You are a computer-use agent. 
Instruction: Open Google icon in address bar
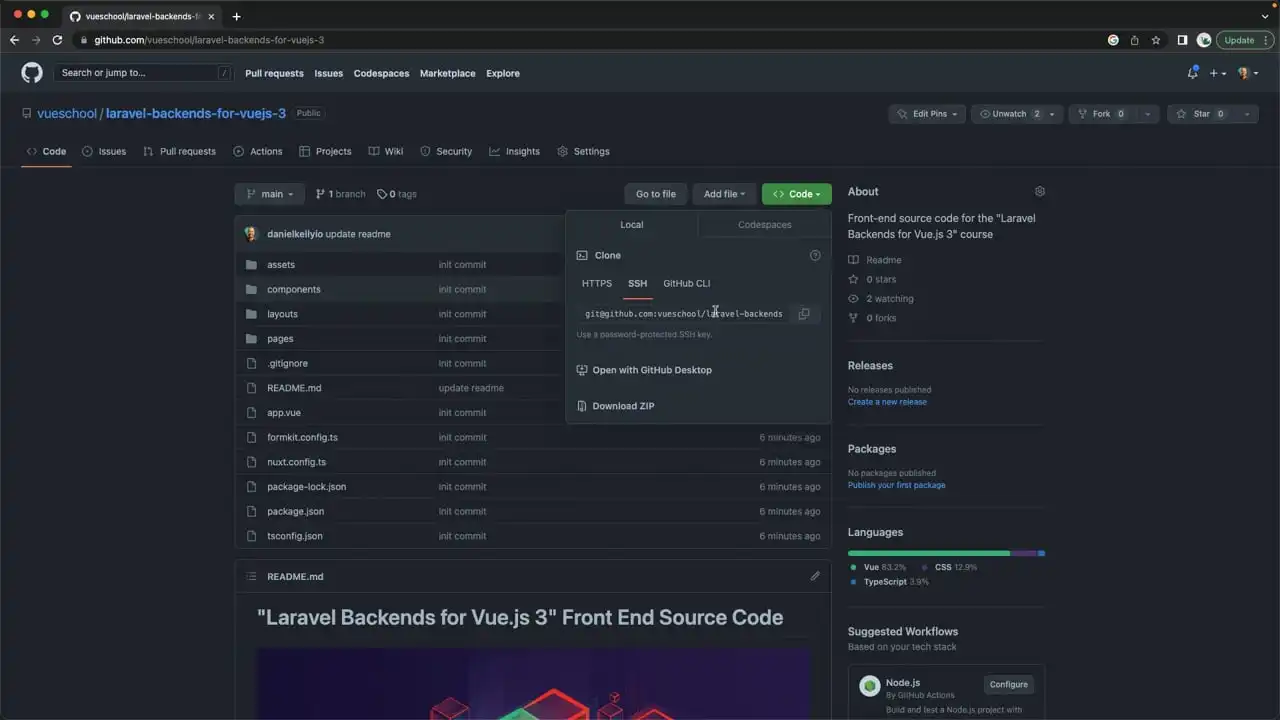point(1113,40)
